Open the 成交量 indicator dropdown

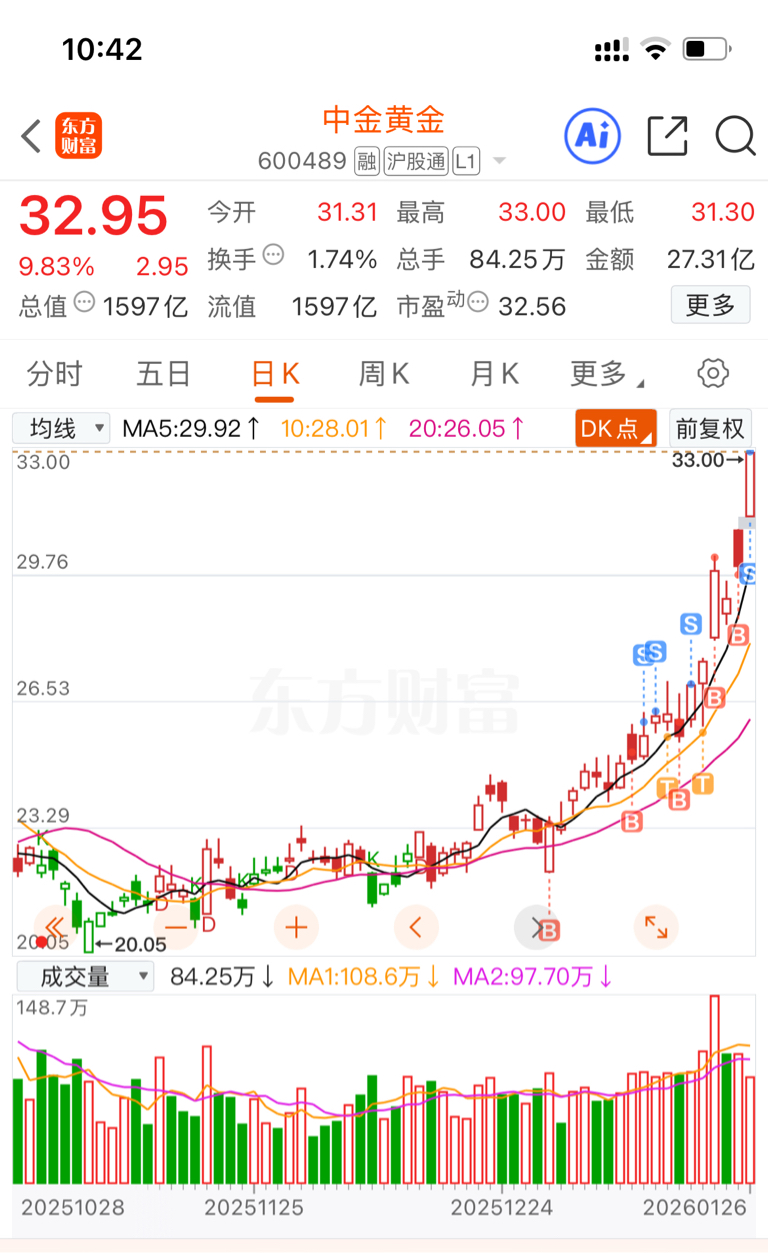[x=83, y=976]
